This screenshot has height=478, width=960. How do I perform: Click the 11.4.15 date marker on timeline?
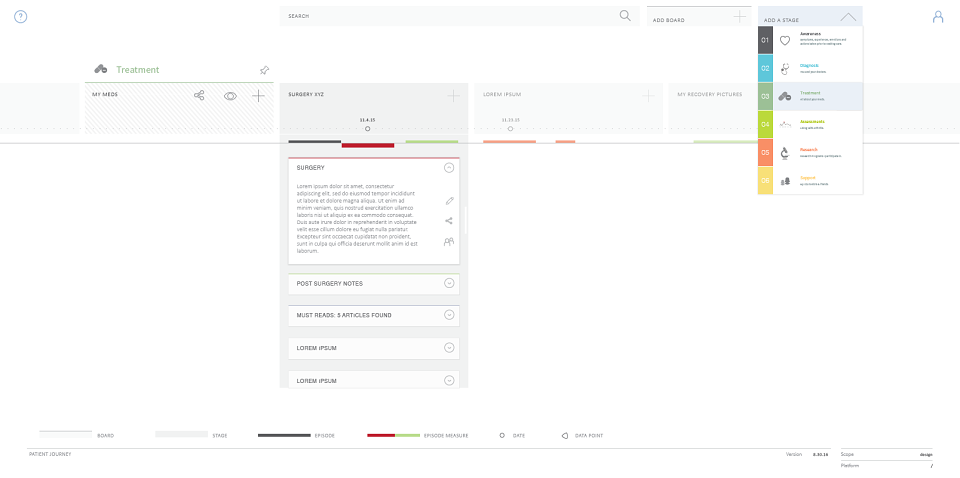pyautogui.click(x=367, y=129)
